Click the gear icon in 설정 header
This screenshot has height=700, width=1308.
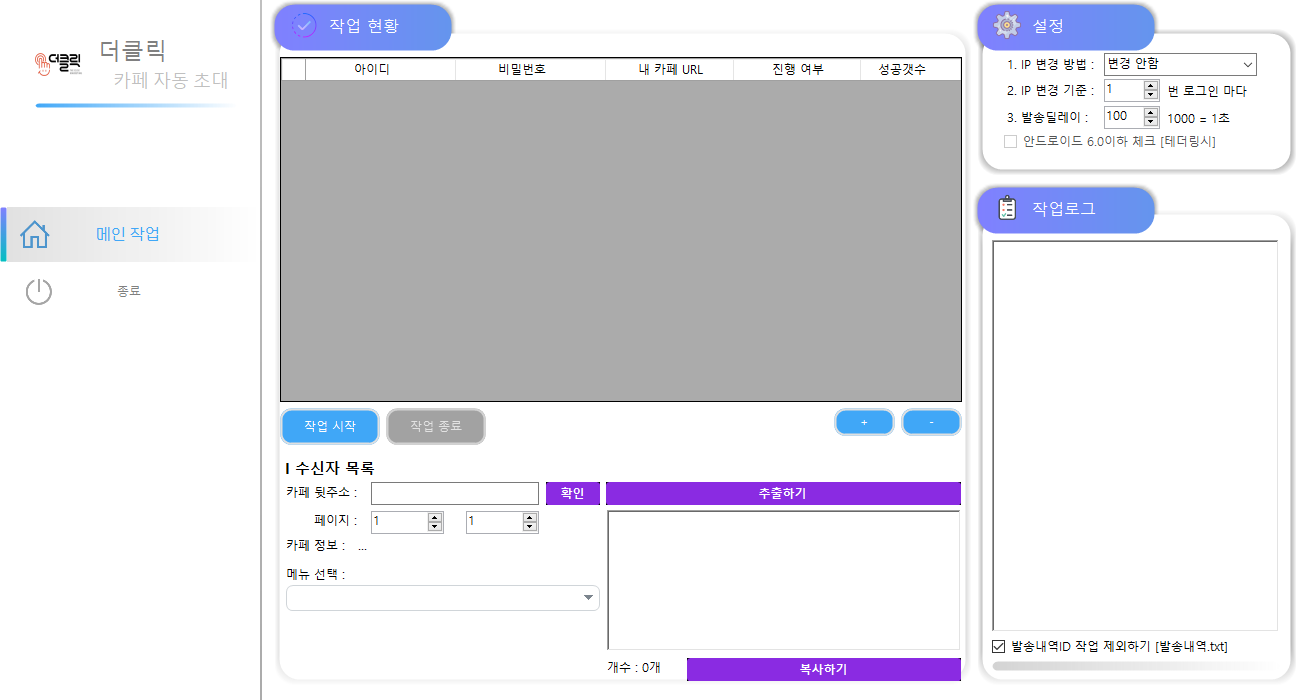pyautogui.click(x=1007, y=26)
